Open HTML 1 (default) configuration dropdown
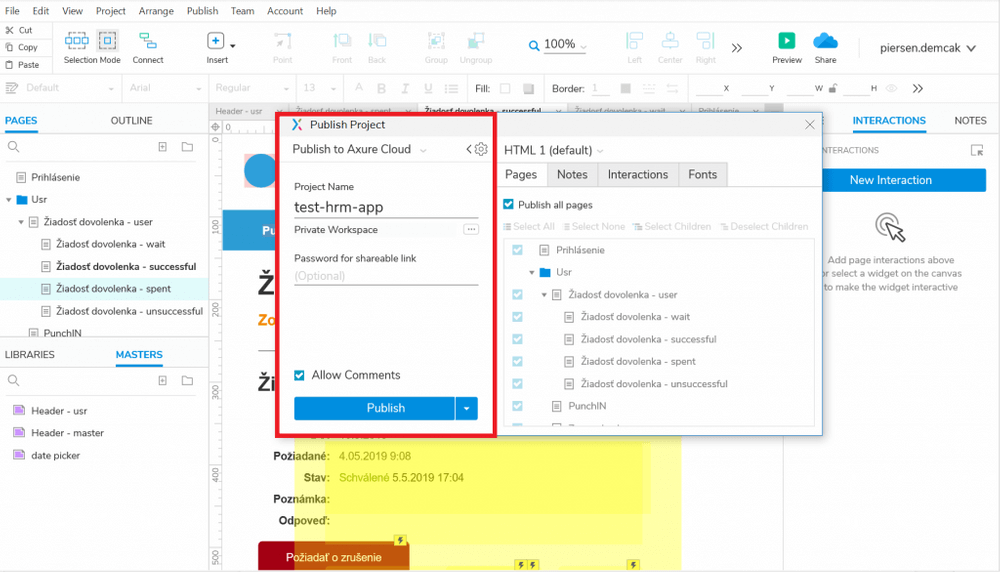 click(x=554, y=150)
